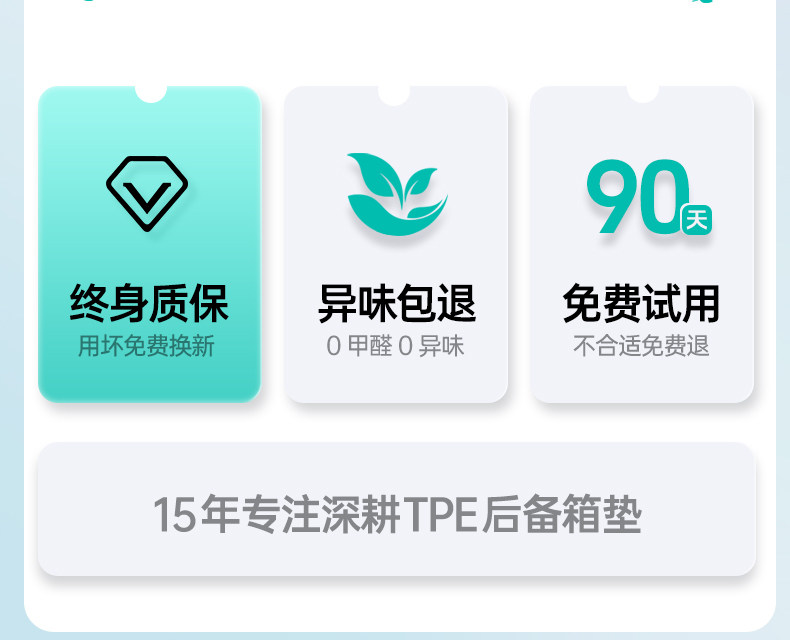Click the 不合适免费退 subtitle
The height and width of the screenshot is (640, 790).
point(641,346)
